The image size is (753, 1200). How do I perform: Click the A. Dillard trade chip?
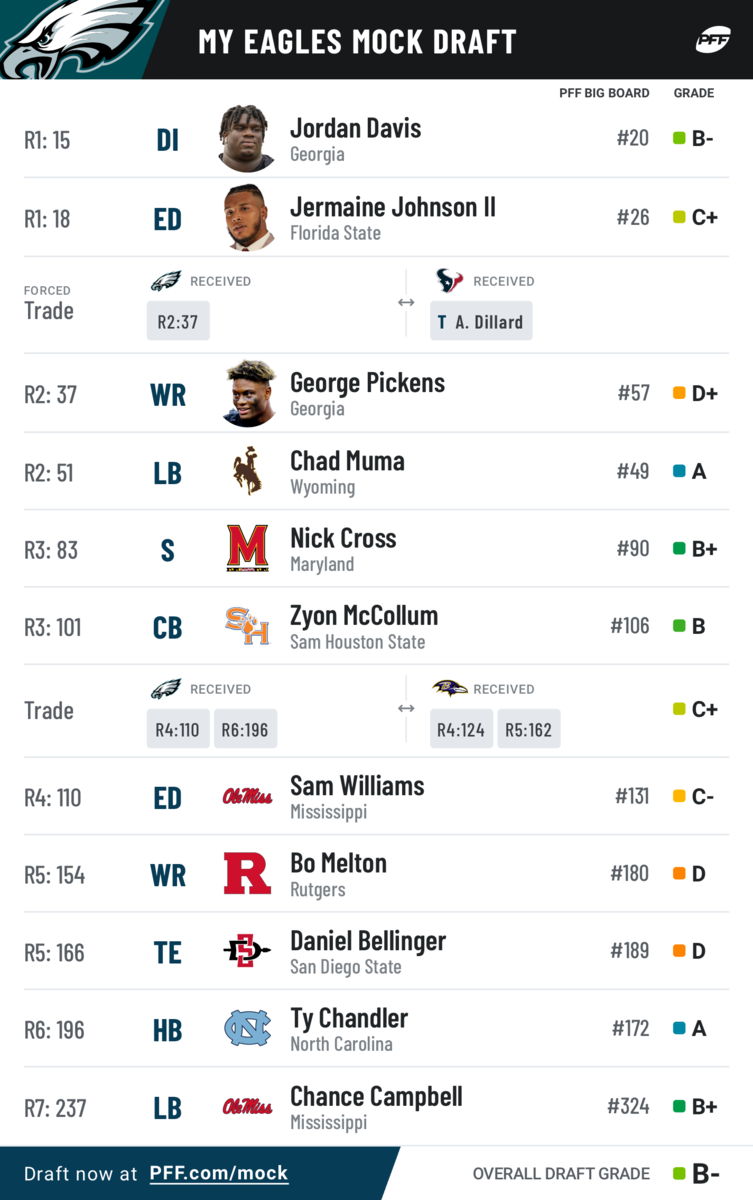[x=481, y=321]
